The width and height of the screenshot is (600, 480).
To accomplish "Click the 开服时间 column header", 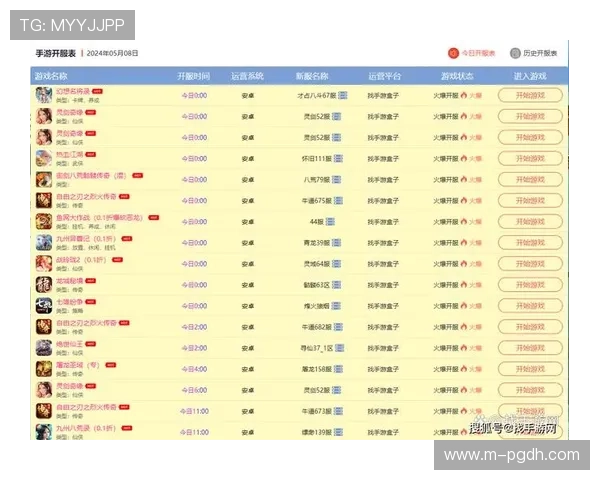I will tap(194, 76).
